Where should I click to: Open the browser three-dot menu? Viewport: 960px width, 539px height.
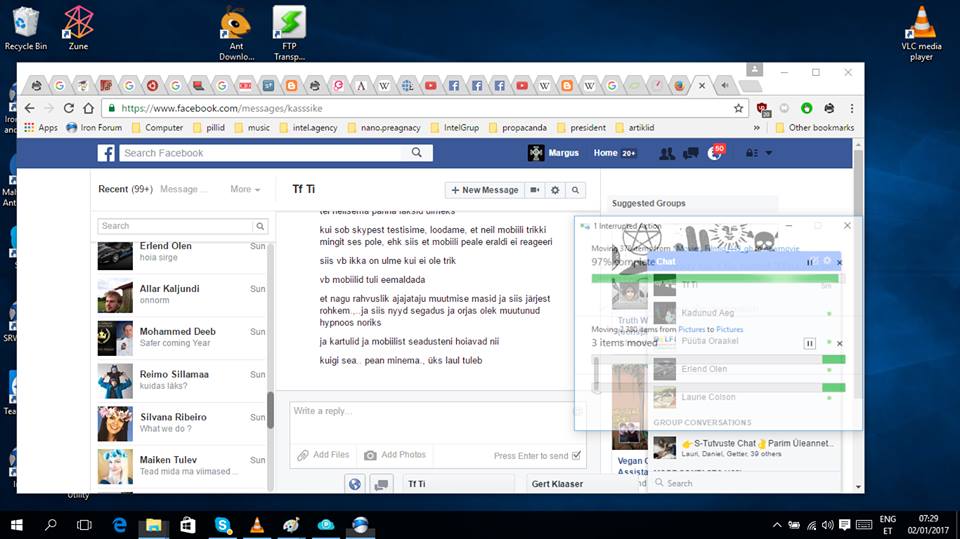(x=852, y=108)
